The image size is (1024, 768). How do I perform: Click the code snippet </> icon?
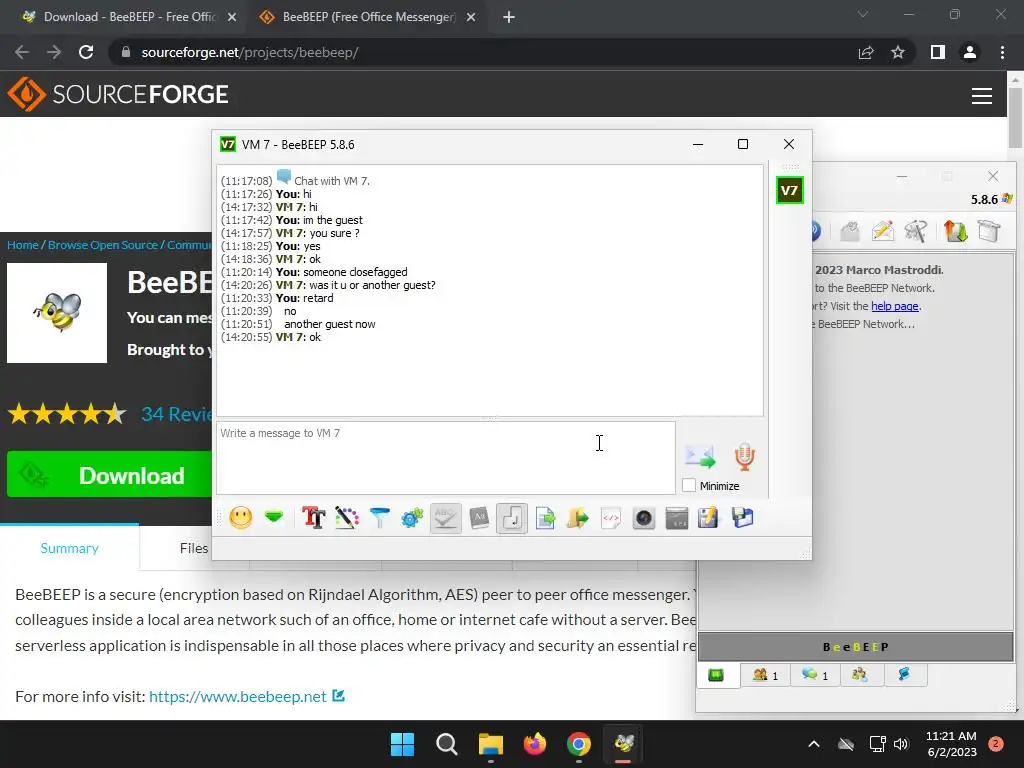point(611,519)
